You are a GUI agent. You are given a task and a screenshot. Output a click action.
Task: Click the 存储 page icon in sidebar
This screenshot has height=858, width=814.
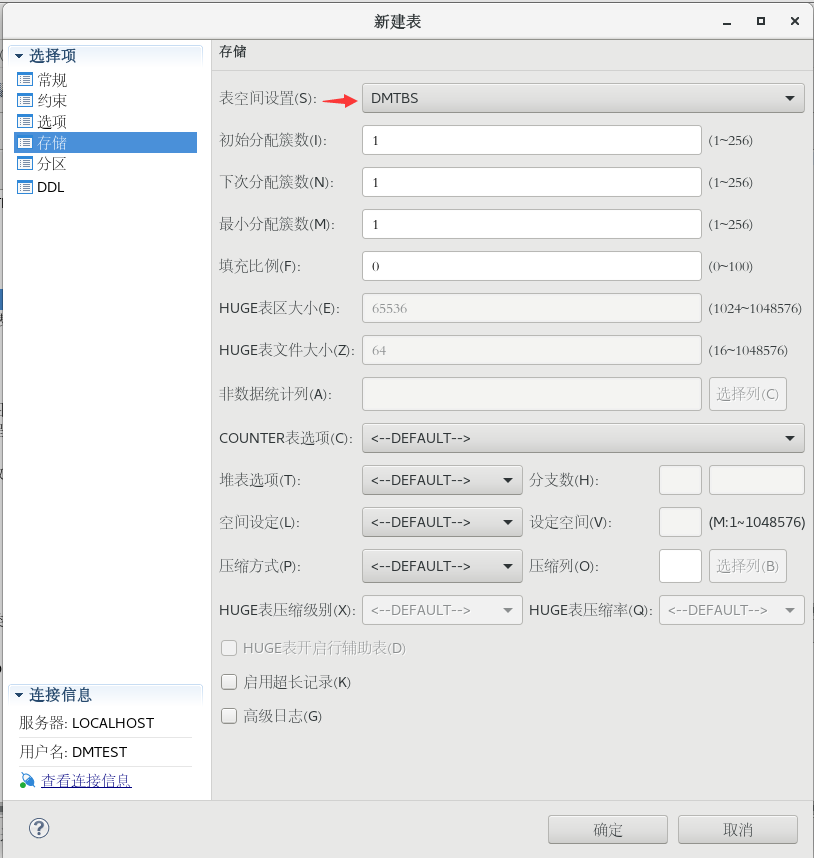(x=25, y=143)
